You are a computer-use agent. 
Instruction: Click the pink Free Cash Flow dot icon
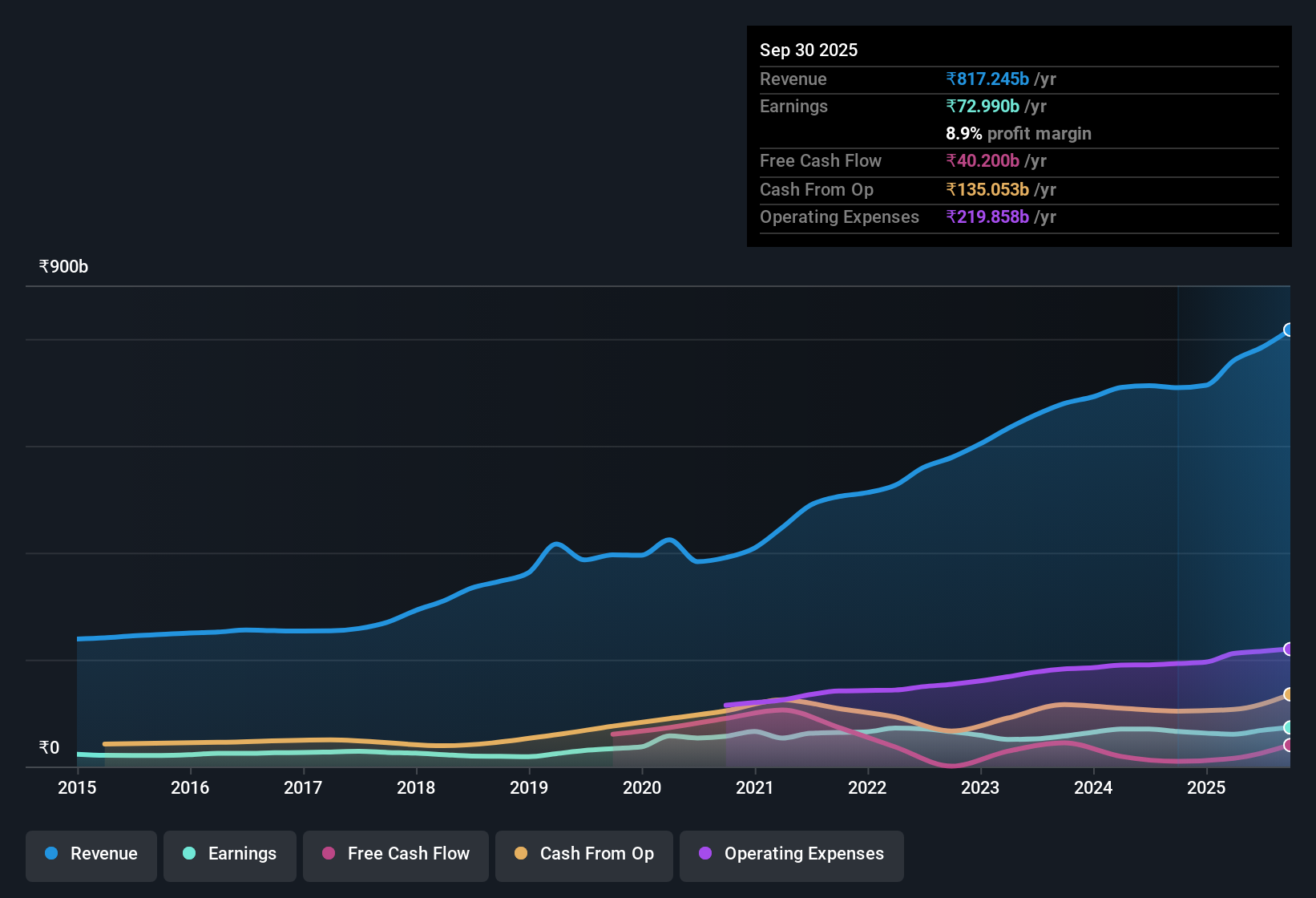click(x=328, y=854)
